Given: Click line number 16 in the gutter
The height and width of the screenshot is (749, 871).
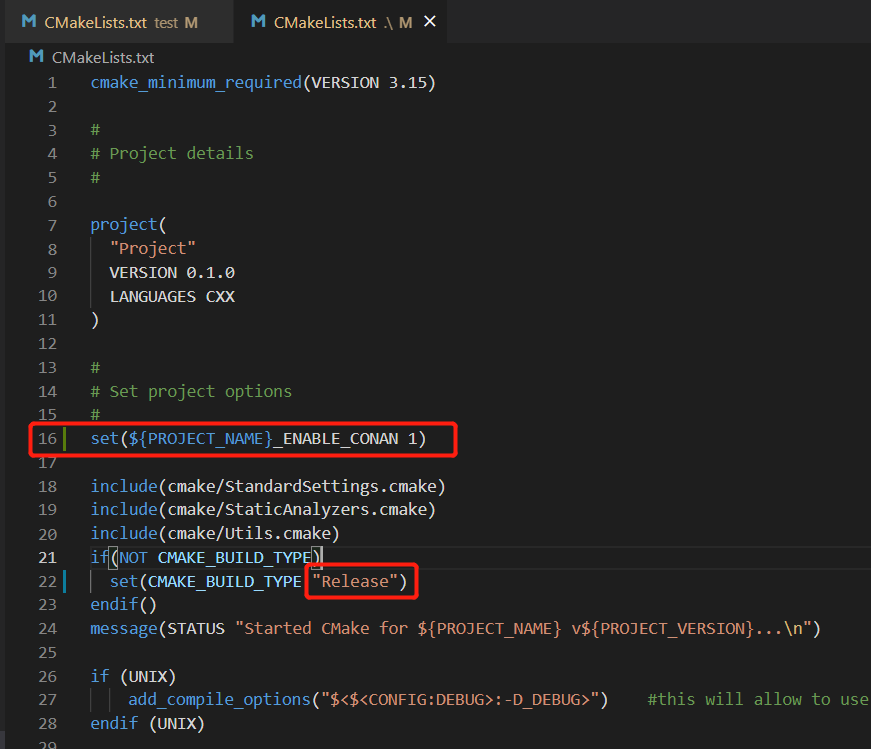Looking at the screenshot, I should (x=48, y=438).
